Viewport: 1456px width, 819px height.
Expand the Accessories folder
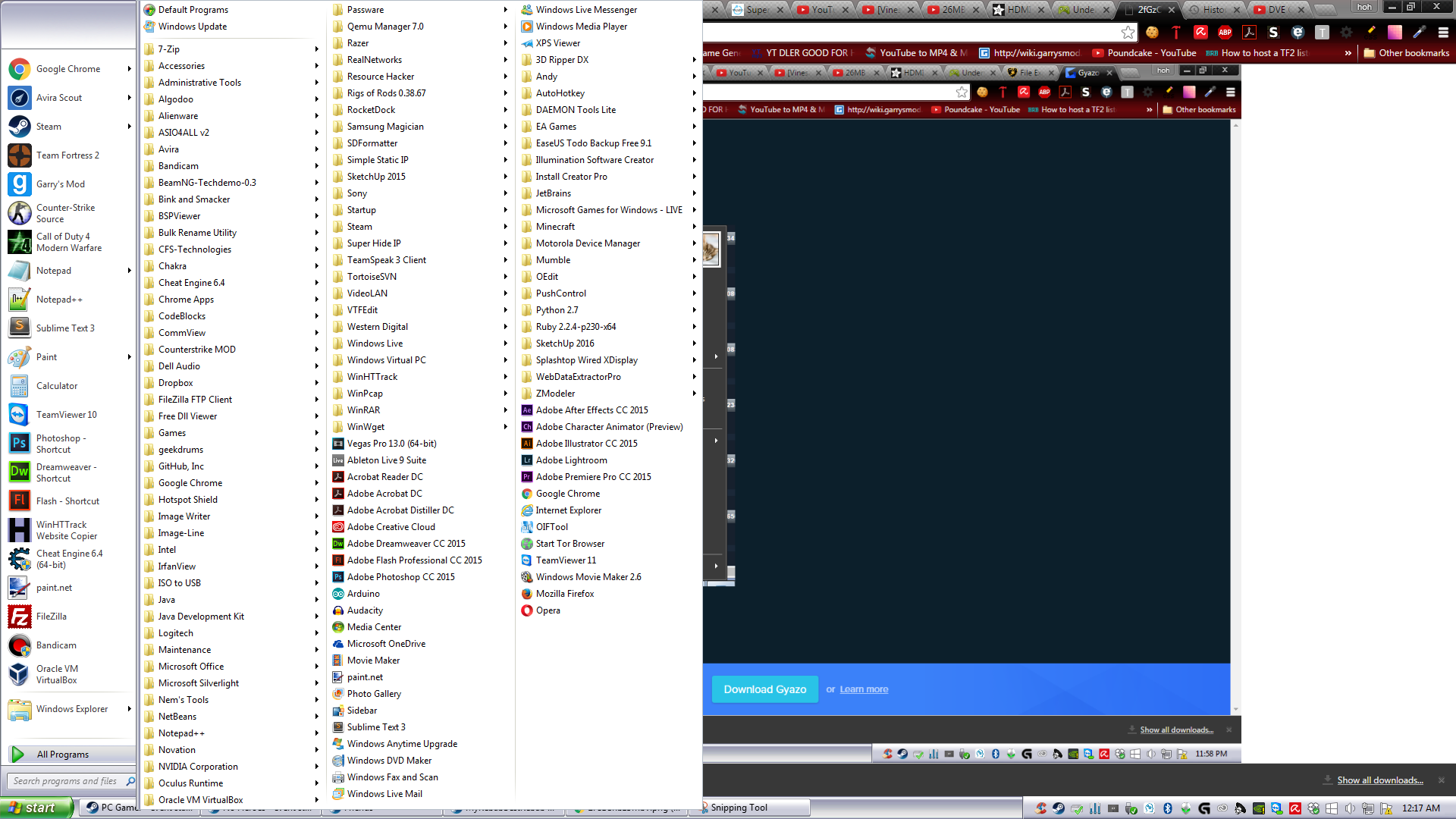click(x=231, y=66)
